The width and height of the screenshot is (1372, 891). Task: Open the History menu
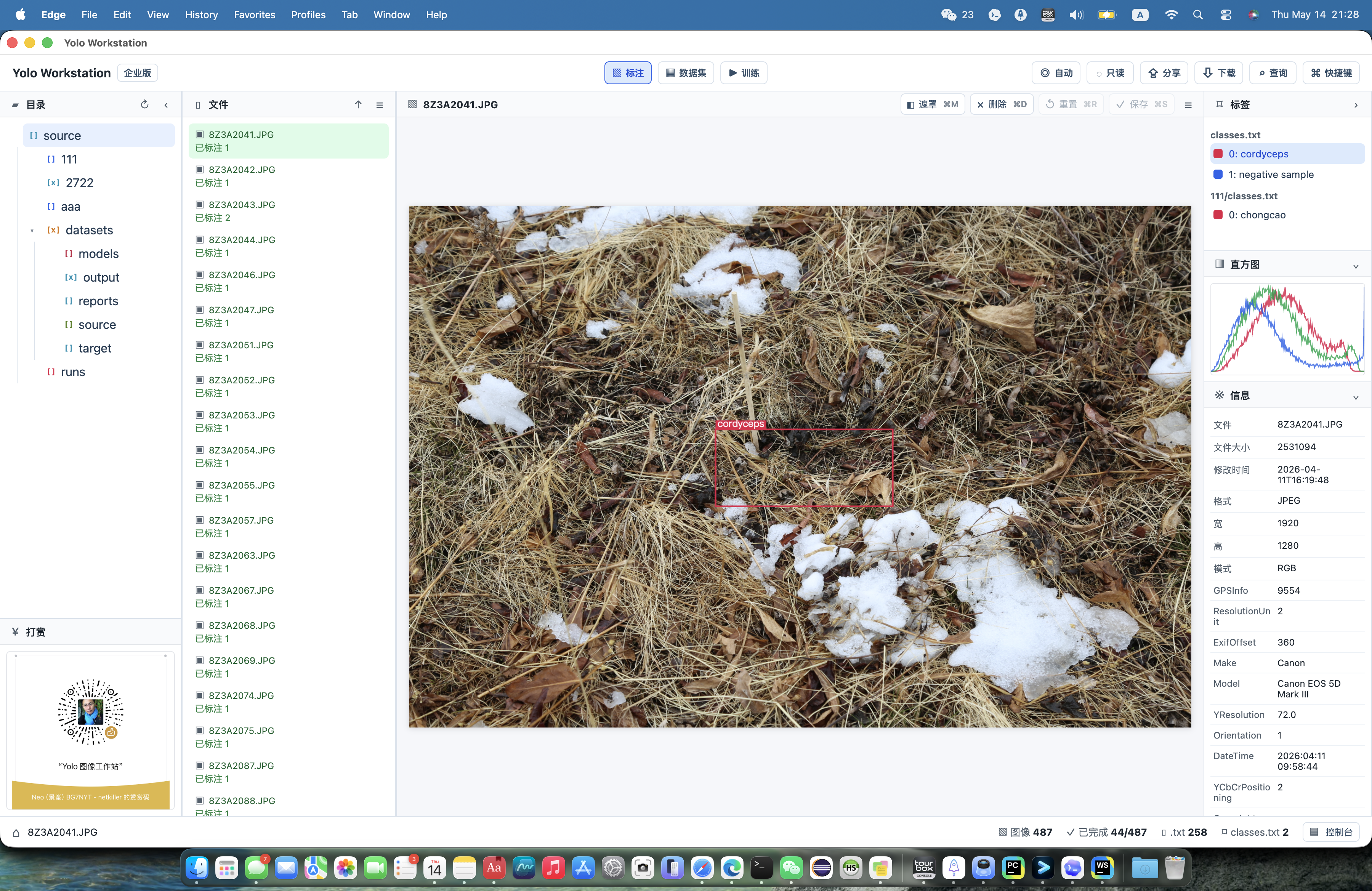[x=201, y=14]
